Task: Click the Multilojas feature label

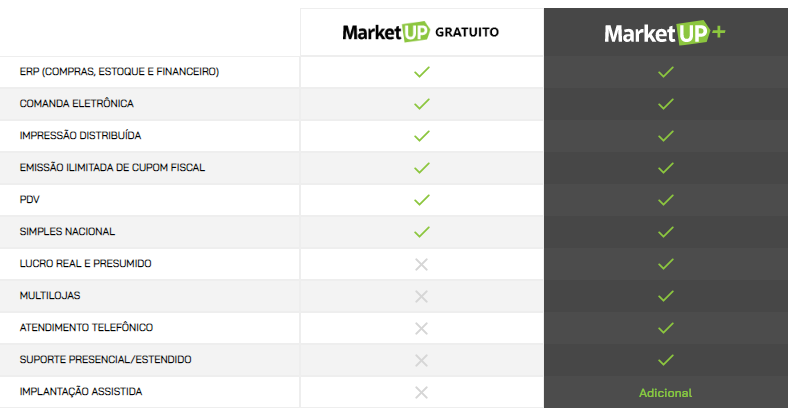Action: pos(50,295)
